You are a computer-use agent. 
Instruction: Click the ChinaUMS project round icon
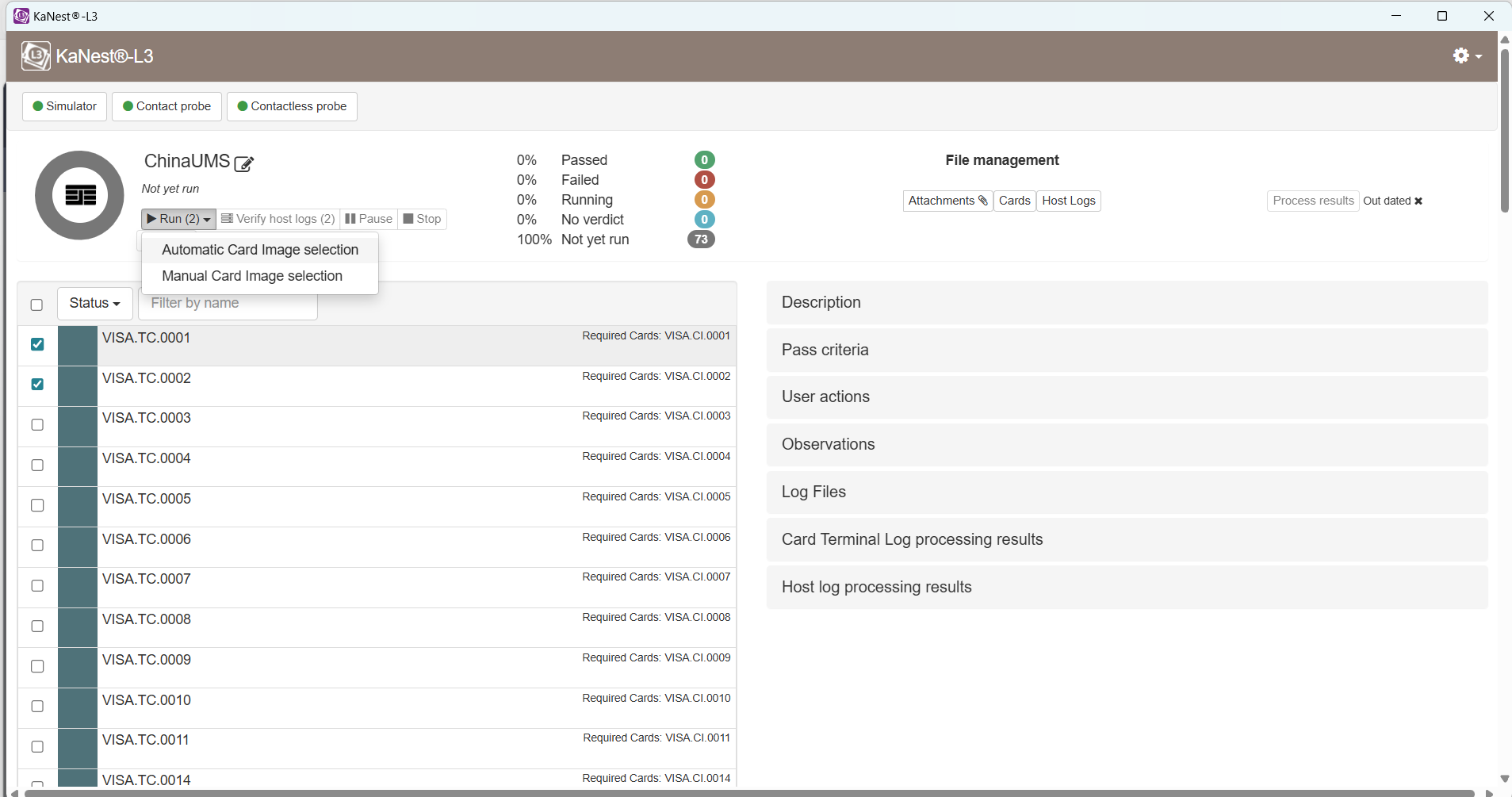(79, 195)
